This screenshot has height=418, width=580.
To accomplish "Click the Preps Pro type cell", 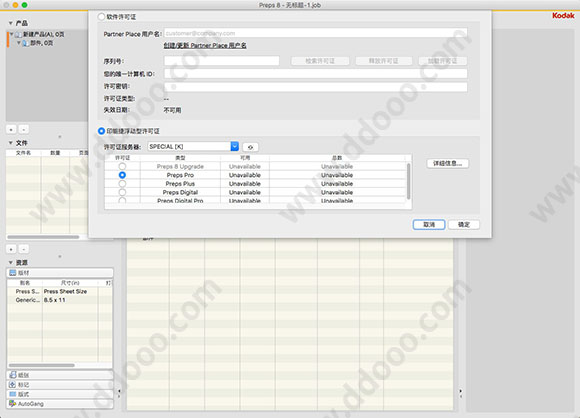I will [x=180, y=175].
